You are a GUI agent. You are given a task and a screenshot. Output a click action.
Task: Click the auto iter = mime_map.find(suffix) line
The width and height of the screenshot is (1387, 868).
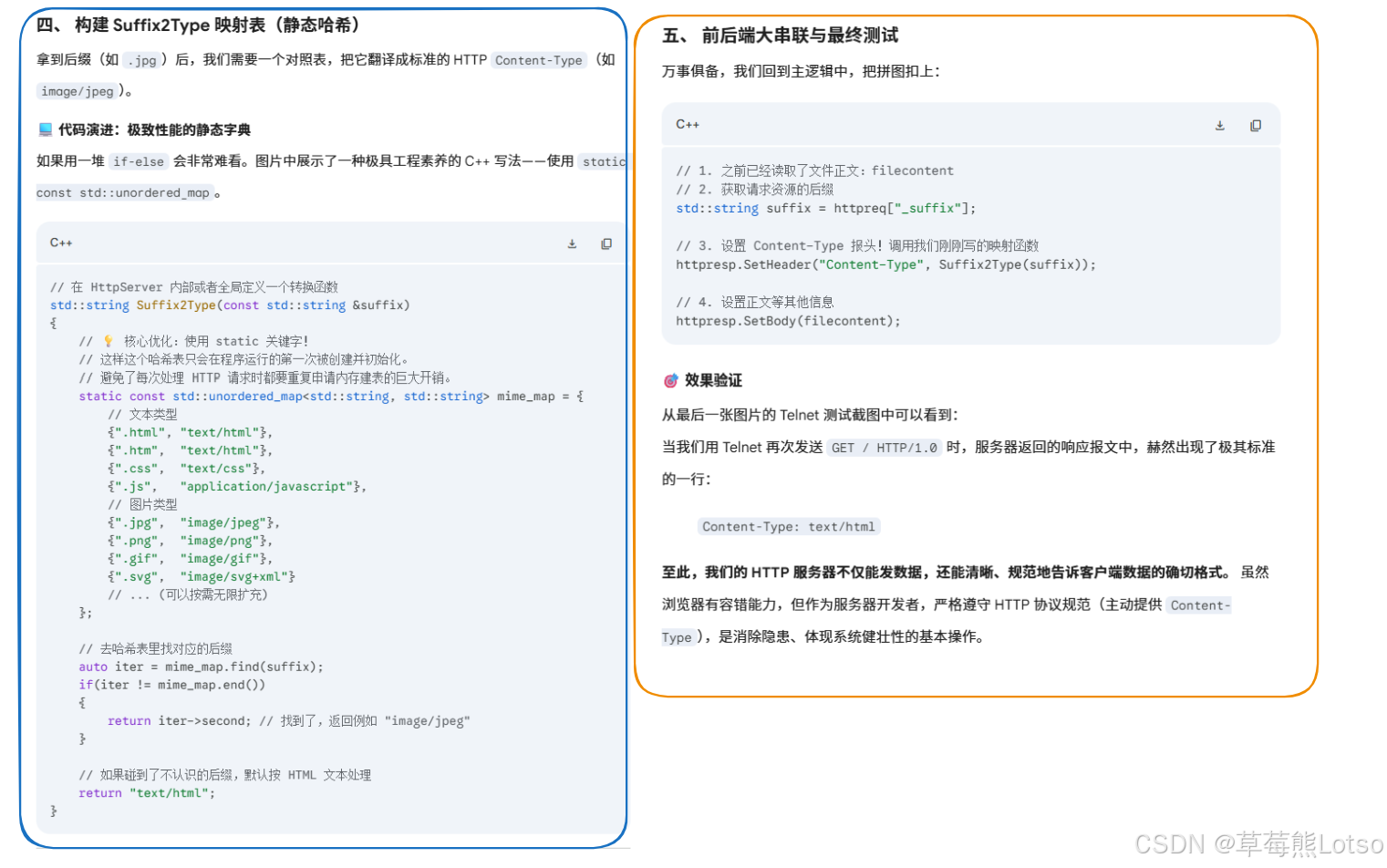[x=201, y=666]
